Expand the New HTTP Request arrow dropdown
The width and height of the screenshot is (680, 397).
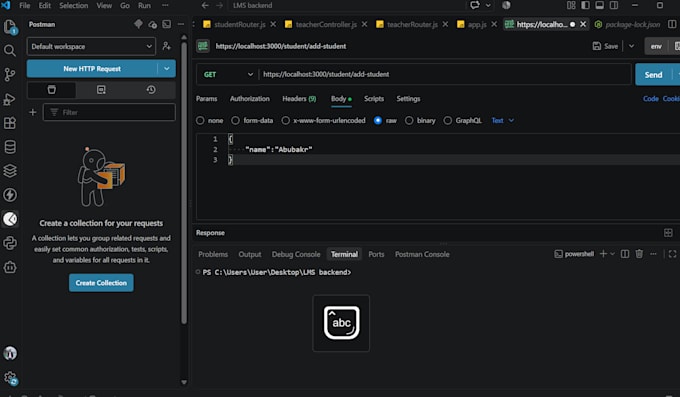pyautogui.click(x=167, y=69)
